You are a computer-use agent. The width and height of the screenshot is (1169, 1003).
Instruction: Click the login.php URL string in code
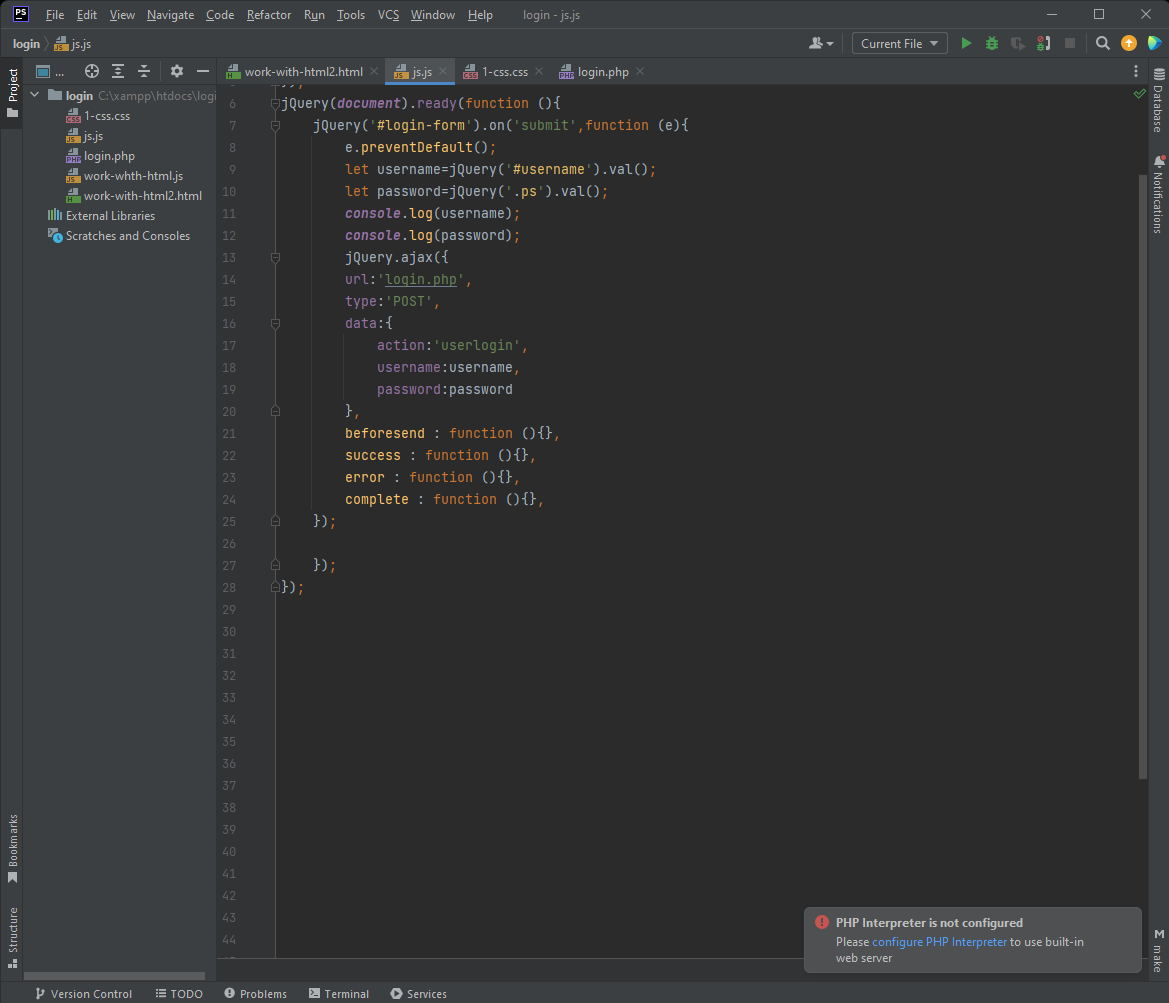click(x=420, y=280)
